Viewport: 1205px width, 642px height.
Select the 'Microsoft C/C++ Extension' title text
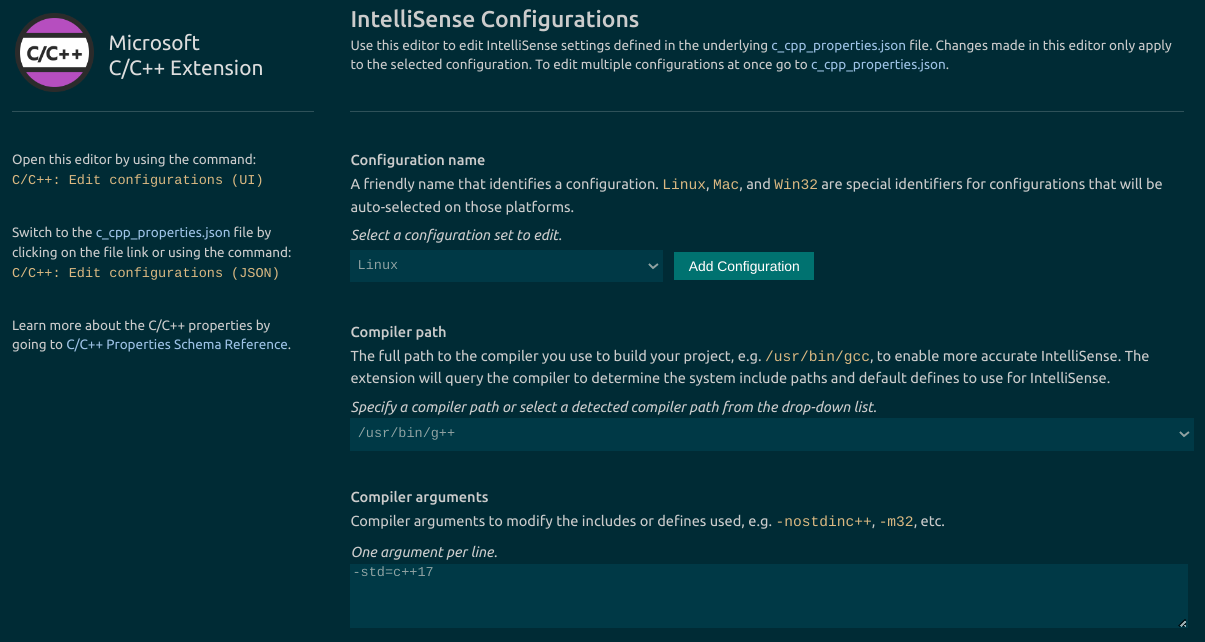185,56
